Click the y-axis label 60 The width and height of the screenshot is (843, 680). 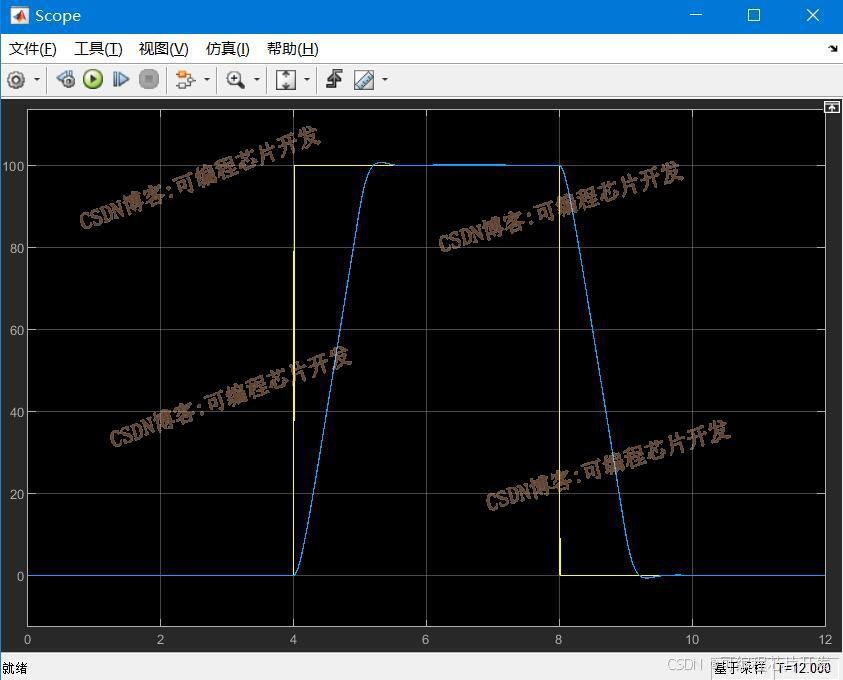click(x=17, y=330)
